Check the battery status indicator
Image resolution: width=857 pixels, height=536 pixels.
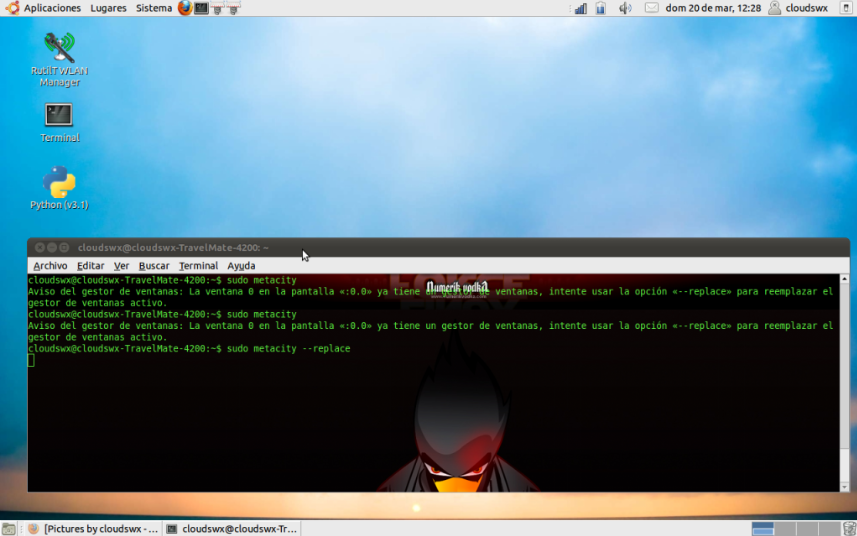pyautogui.click(x=601, y=8)
